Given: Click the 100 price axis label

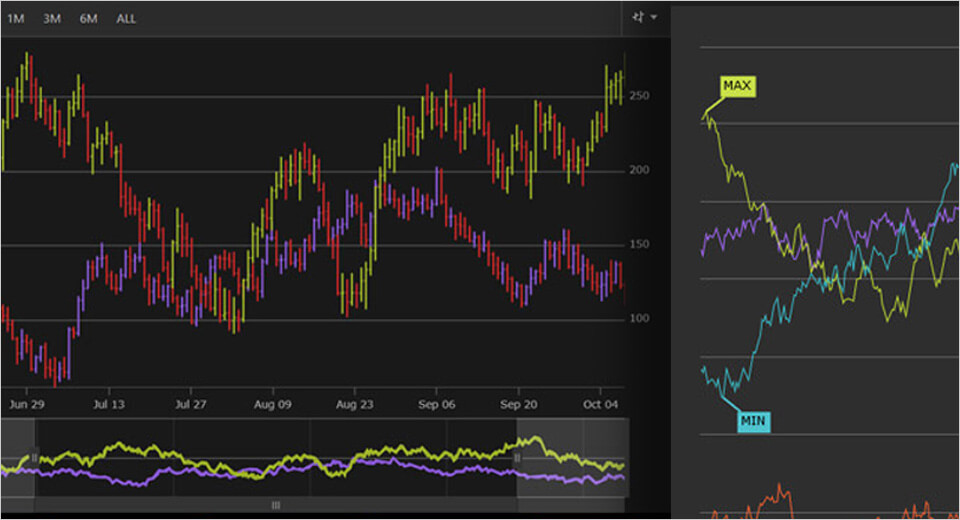Looking at the screenshot, I should click(x=640, y=319).
